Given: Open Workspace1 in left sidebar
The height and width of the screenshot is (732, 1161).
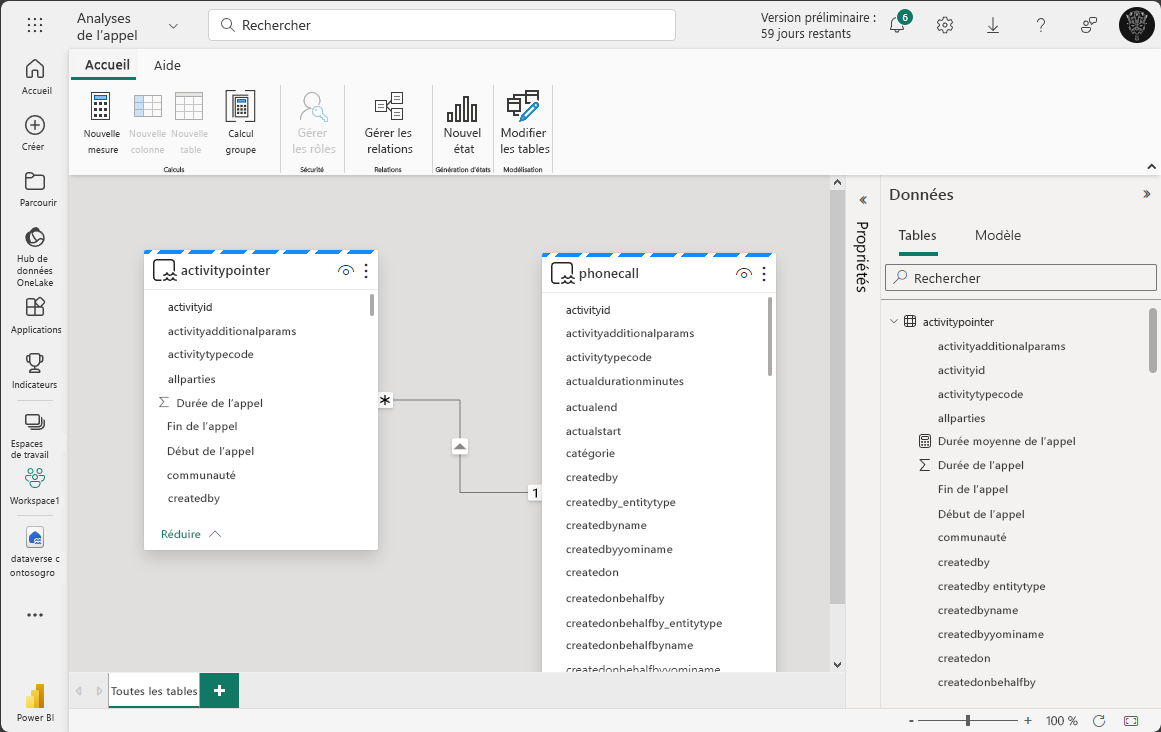Looking at the screenshot, I should click(x=35, y=487).
